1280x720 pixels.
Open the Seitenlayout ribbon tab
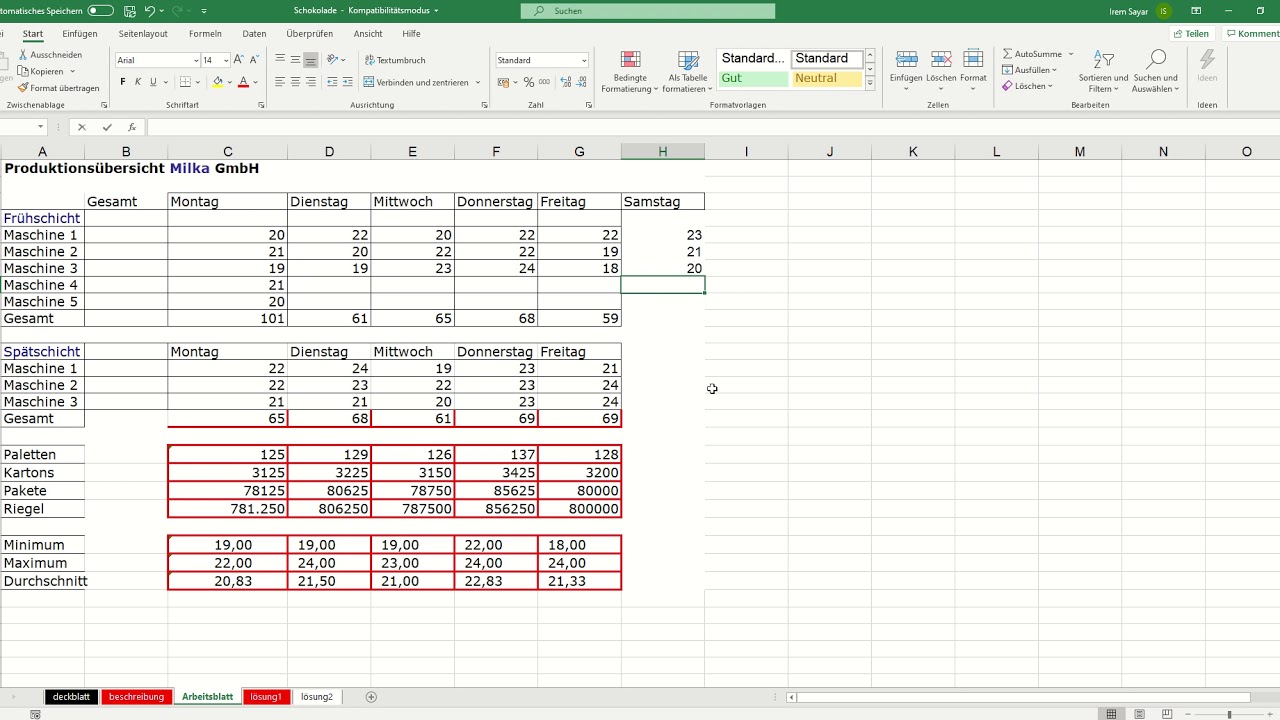pos(143,33)
